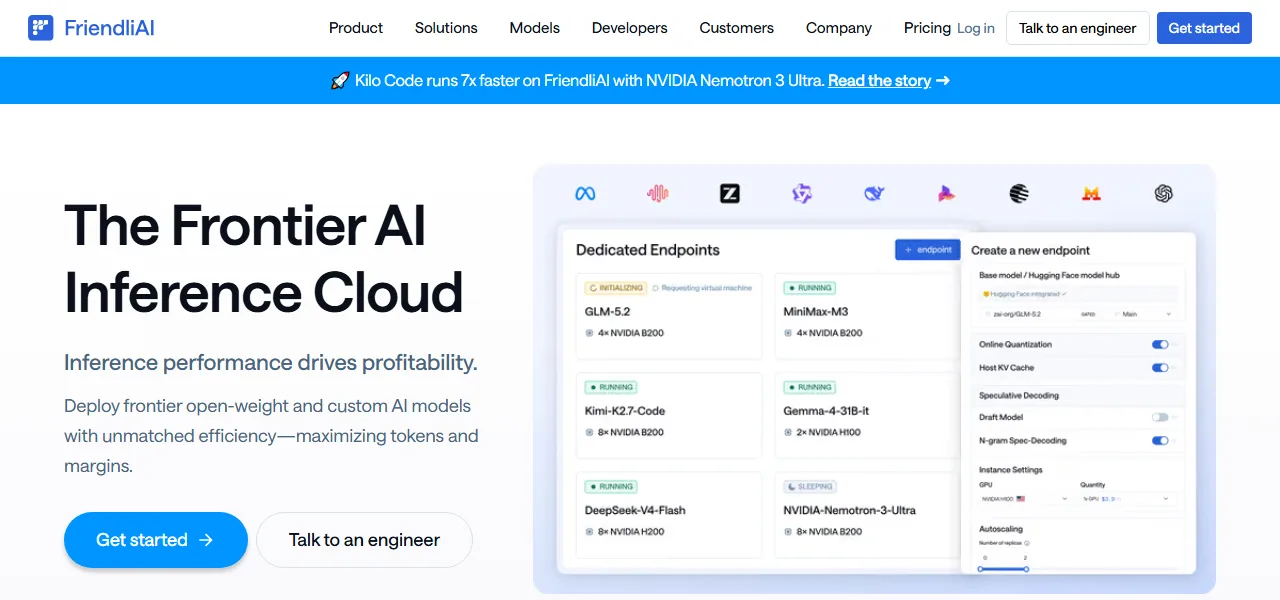Viewport: 1280px width, 600px height.
Task: Click the left autoscaling replicas slider handle
Action: click(980, 569)
